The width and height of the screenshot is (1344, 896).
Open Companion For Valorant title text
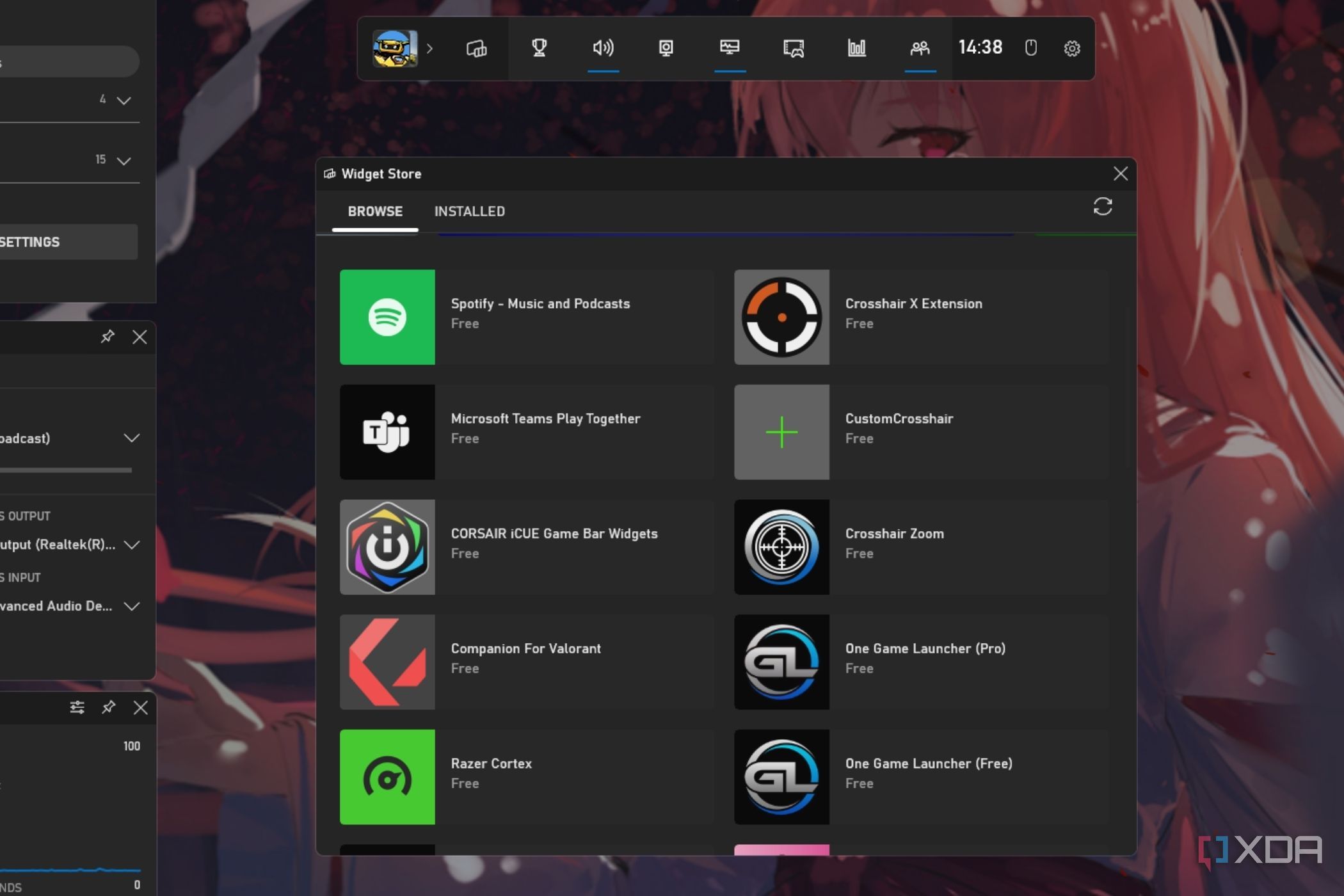[x=525, y=648]
